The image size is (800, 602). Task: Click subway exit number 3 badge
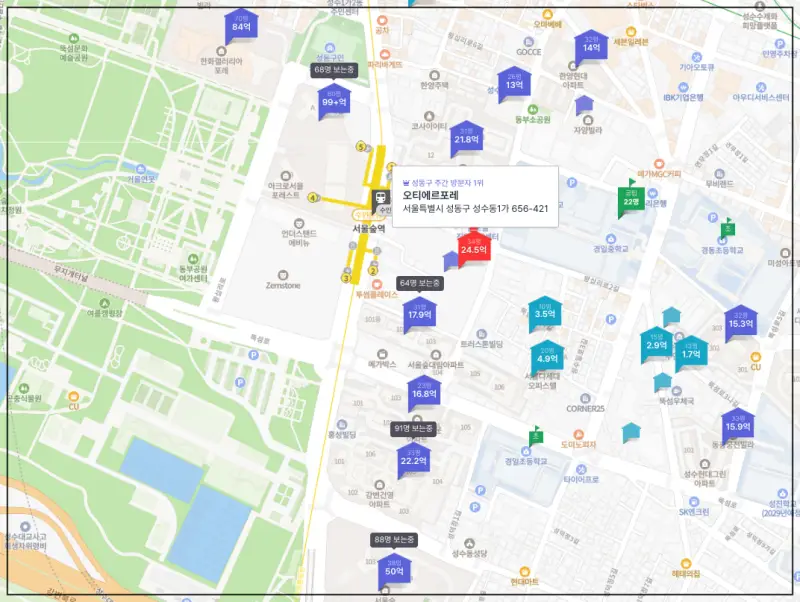click(346, 278)
